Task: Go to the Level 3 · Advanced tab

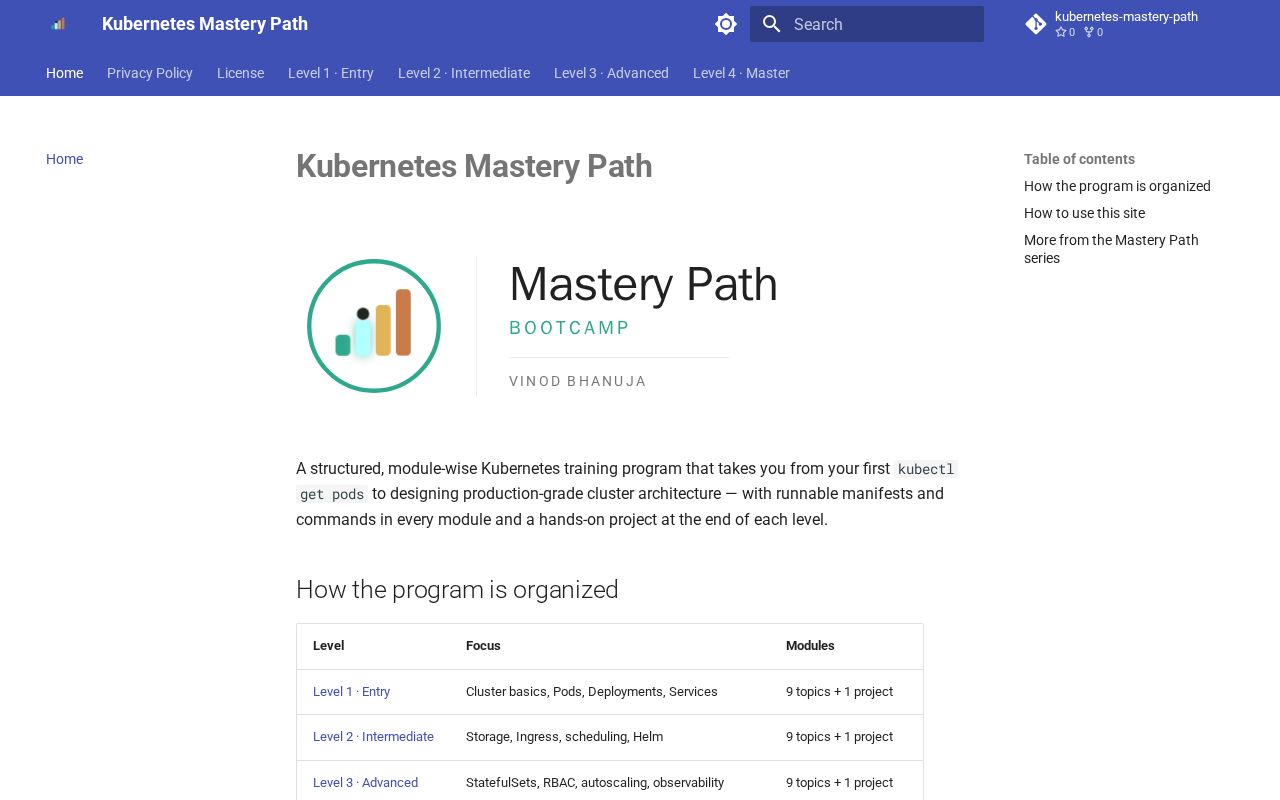Action: (611, 73)
